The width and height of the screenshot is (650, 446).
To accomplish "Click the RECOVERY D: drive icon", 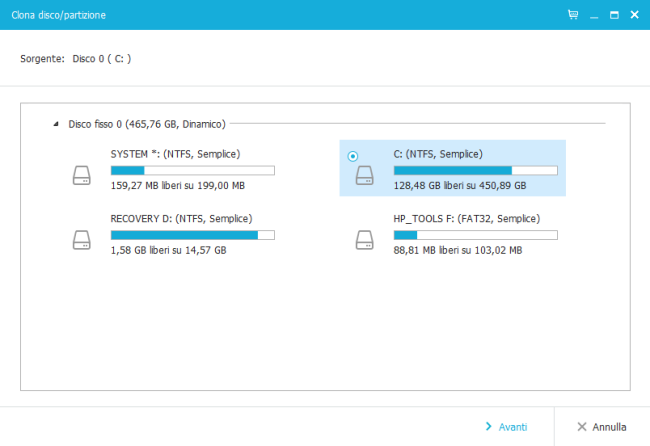I will (81, 240).
